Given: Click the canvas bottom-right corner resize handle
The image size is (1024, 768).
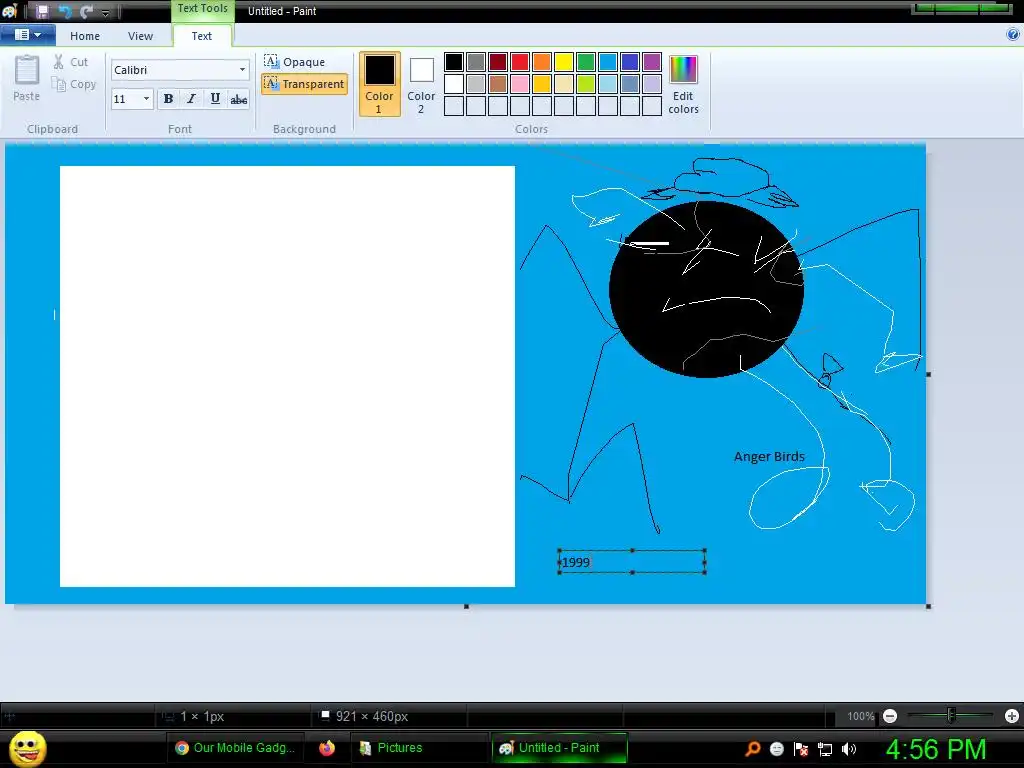Looking at the screenshot, I should pyautogui.click(x=929, y=607).
